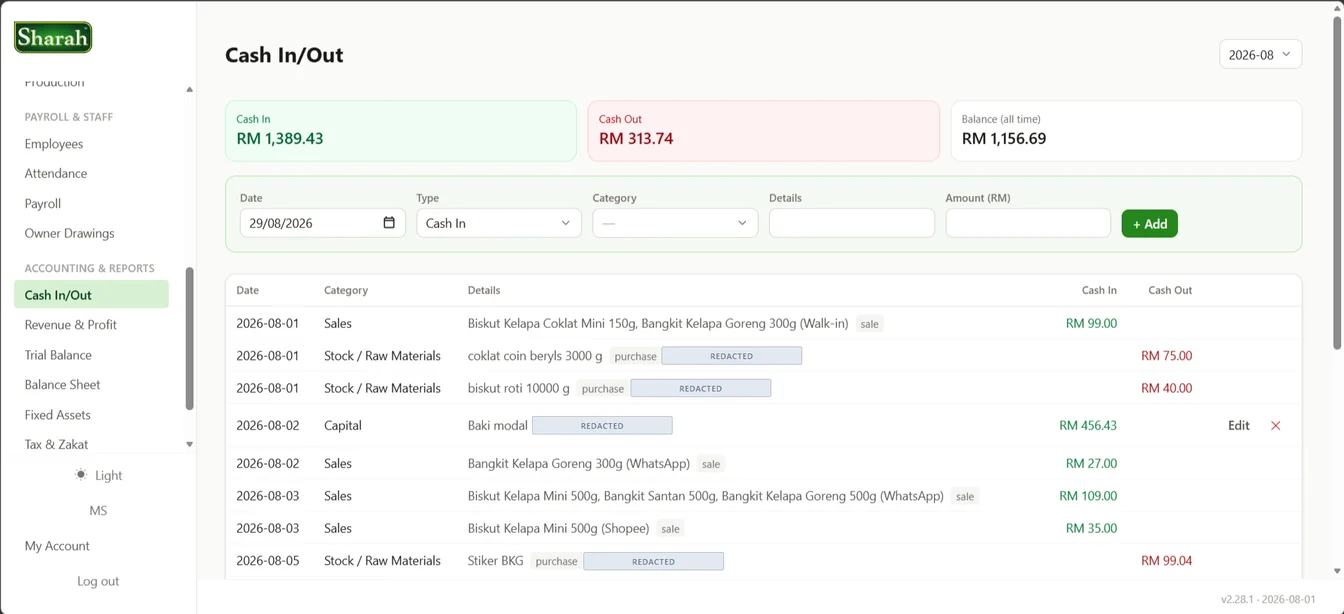Select Cash In/Out sidebar item

point(91,295)
